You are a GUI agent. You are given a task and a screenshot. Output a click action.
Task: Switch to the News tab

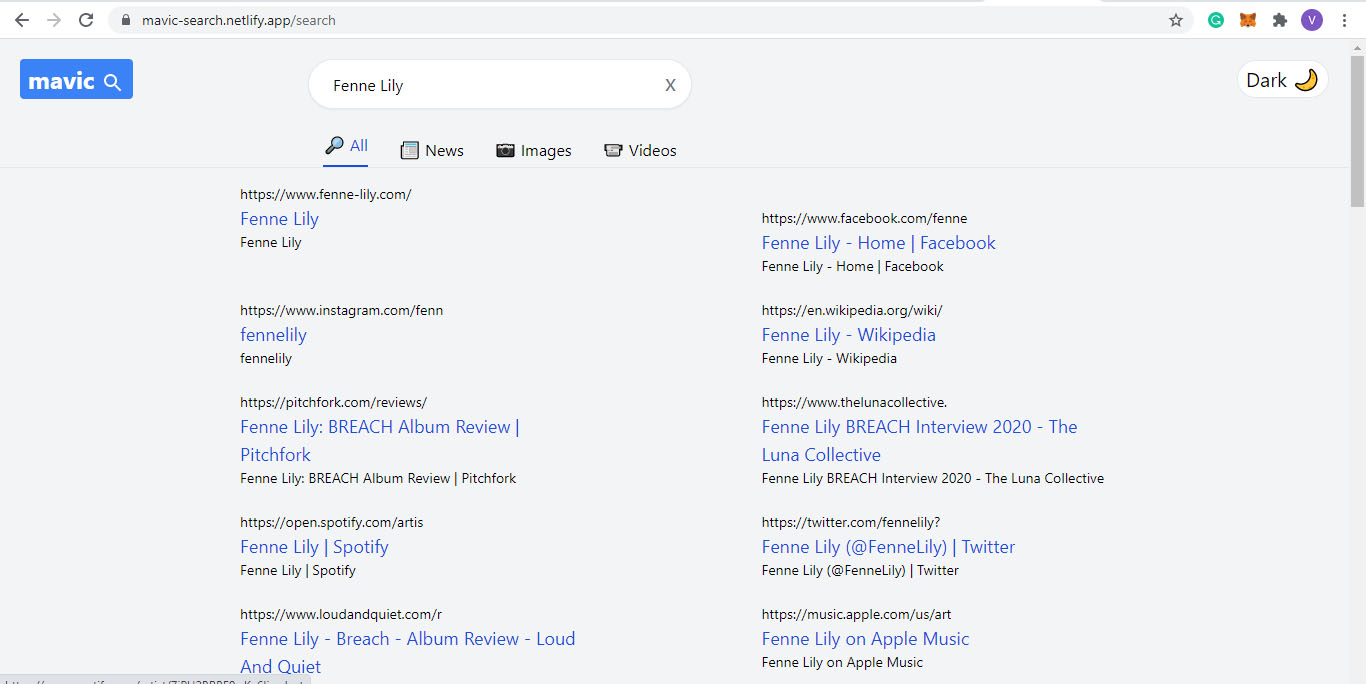pyautogui.click(x=432, y=151)
